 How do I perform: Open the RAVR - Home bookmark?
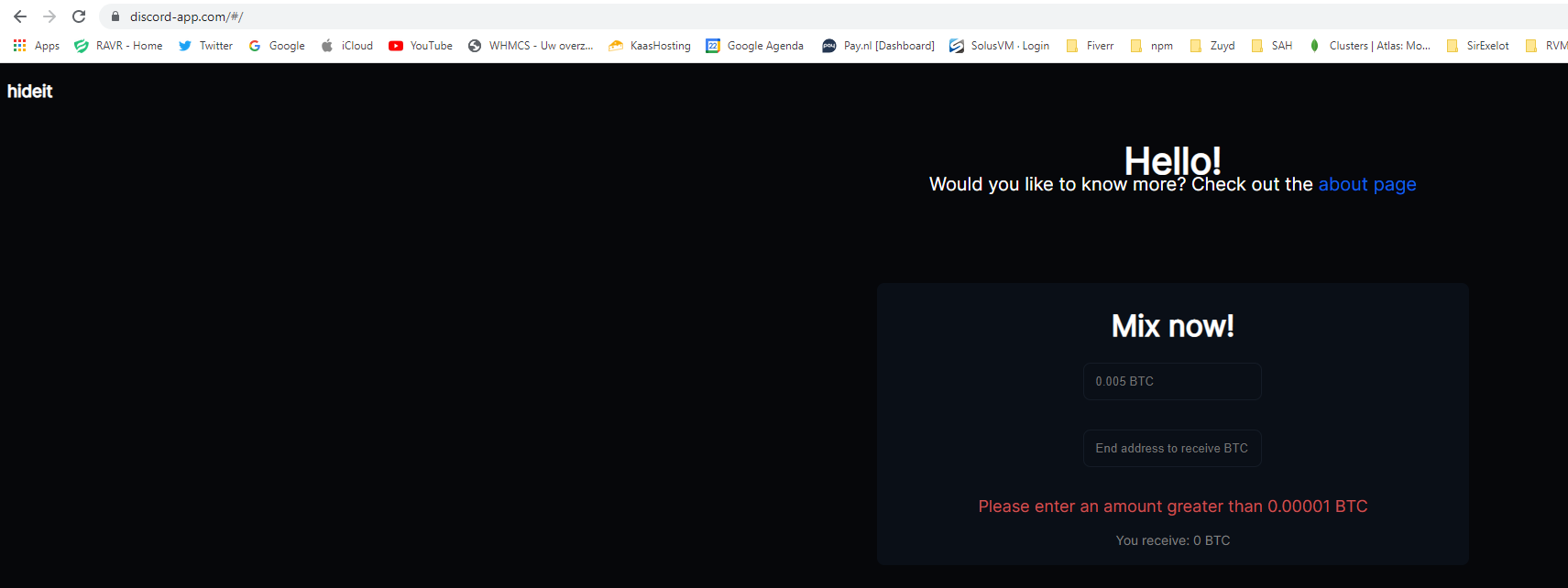[x=118, y=46]
